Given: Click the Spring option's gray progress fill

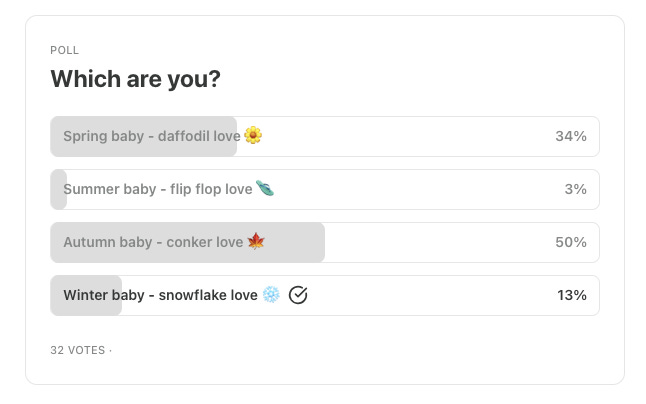Looking at the screenshot, I should pyautogui.click(x=144, y=149).
